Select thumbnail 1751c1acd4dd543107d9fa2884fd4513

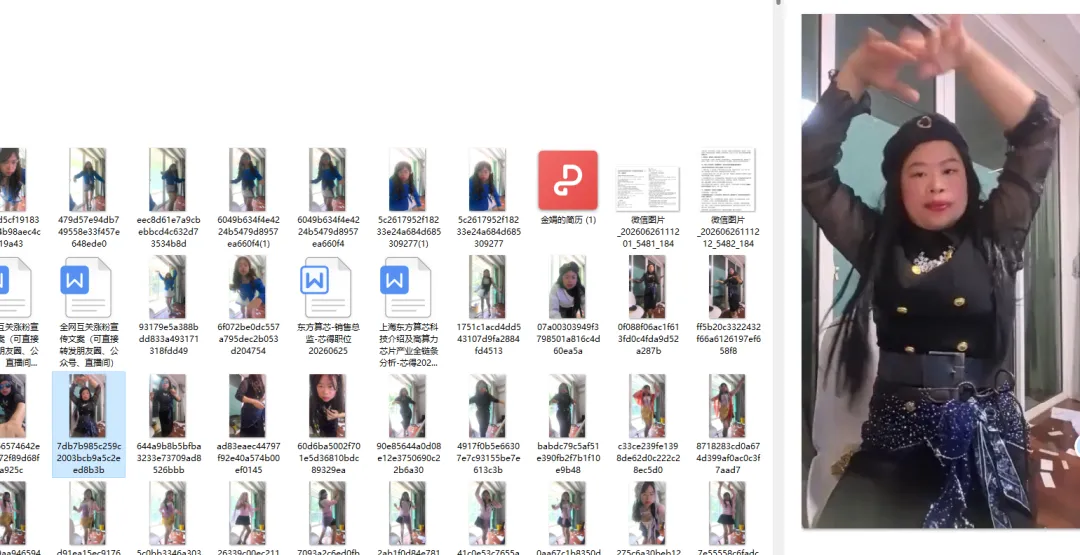pyautogui.click(x=487, y=287)
